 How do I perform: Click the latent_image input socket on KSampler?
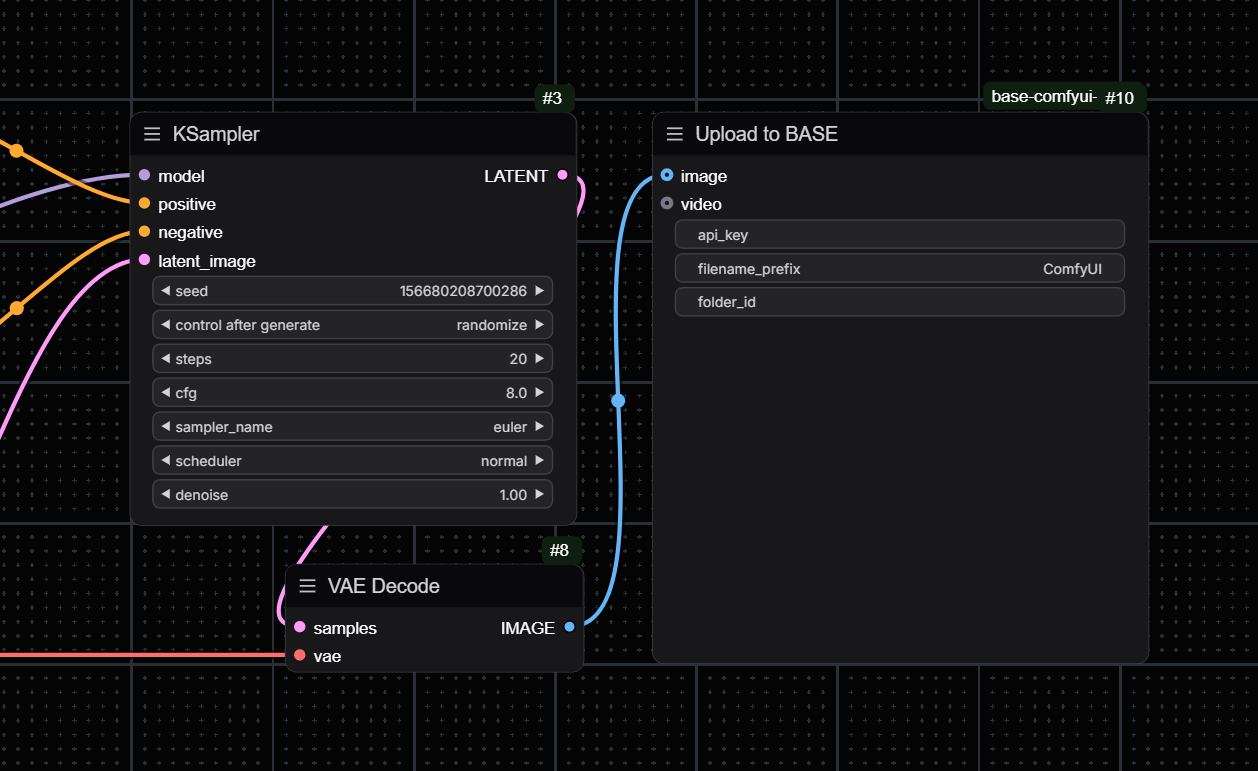tap(144, 260)
